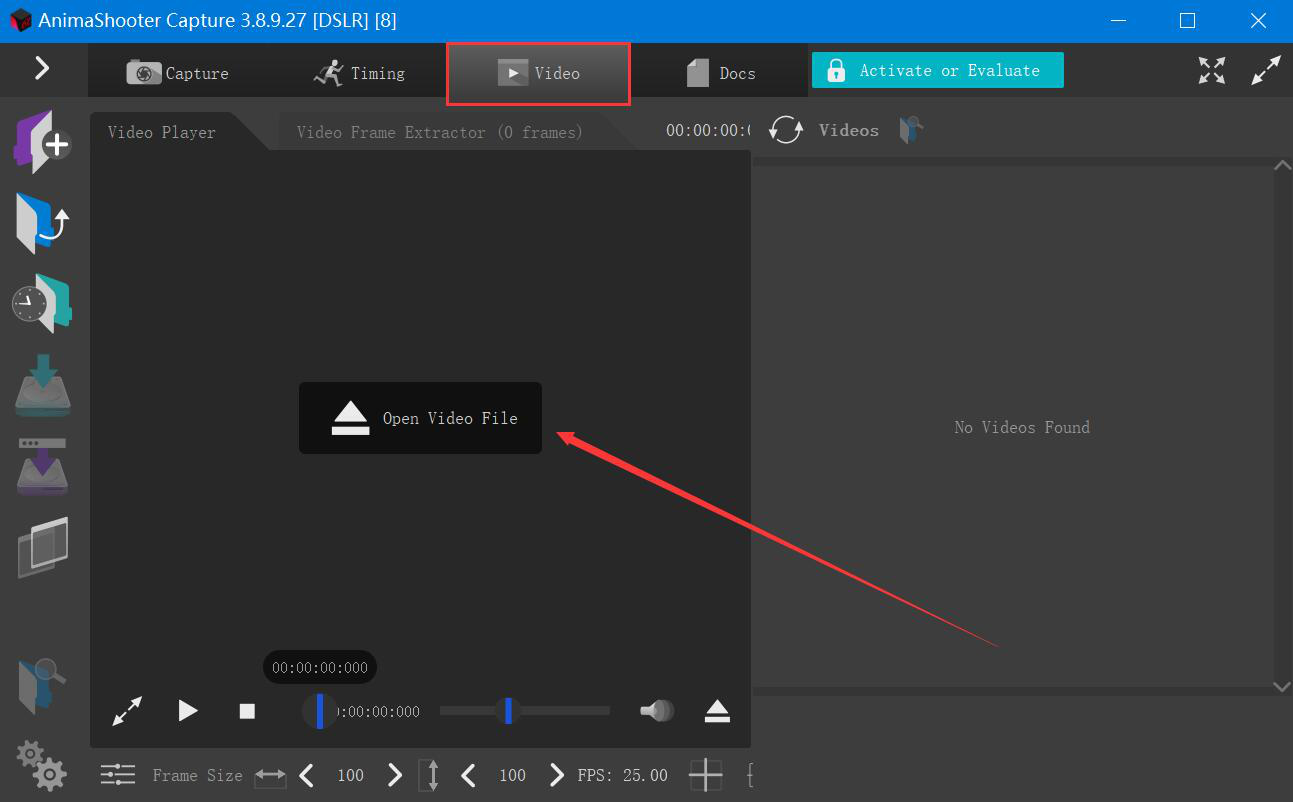Screen dimensions: 1293x802
Task: Click the crosshair grid icon in bottom bar
Action: tap(705, 775)
